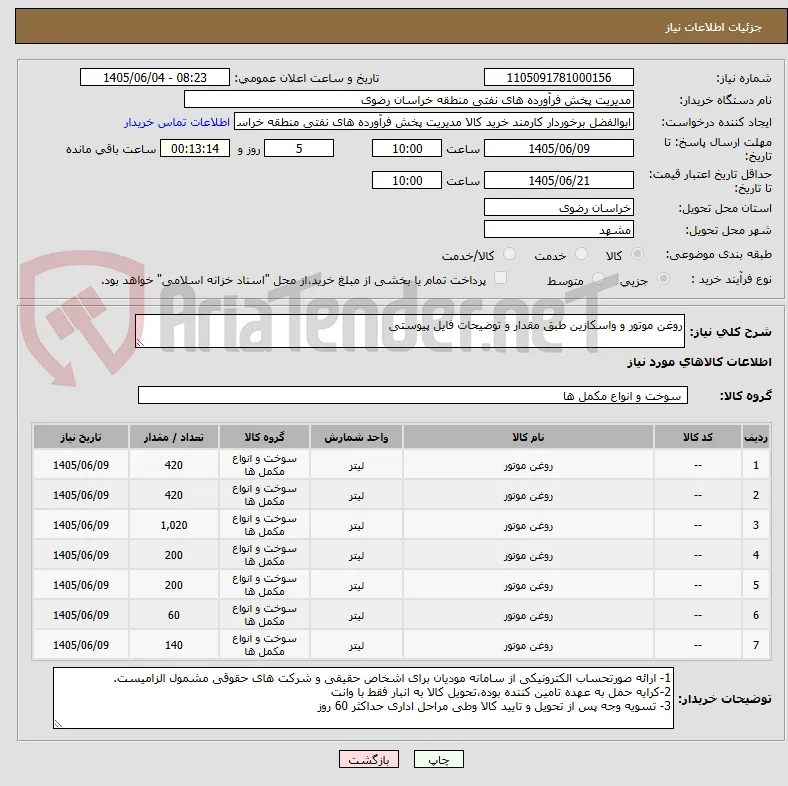This screenshot has width=788, height=786.
Task: Click quantity 140 in row 7
Action: pos(173,645)
